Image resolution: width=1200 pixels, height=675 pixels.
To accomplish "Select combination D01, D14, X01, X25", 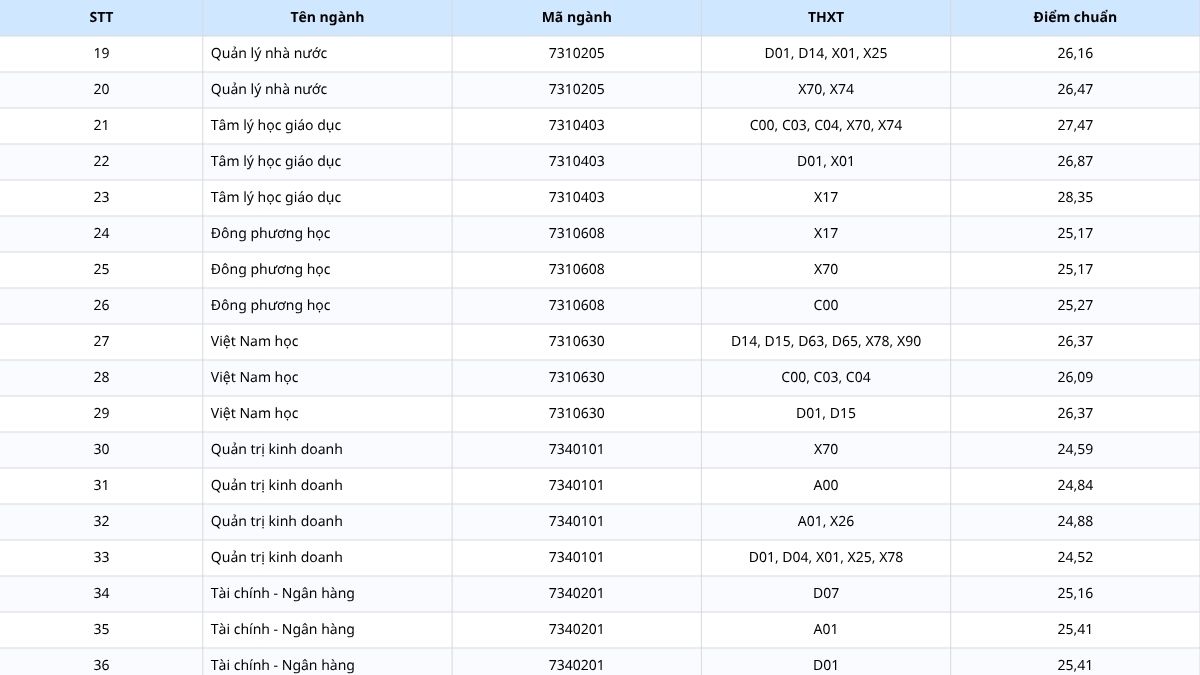I will coord(825,53).
